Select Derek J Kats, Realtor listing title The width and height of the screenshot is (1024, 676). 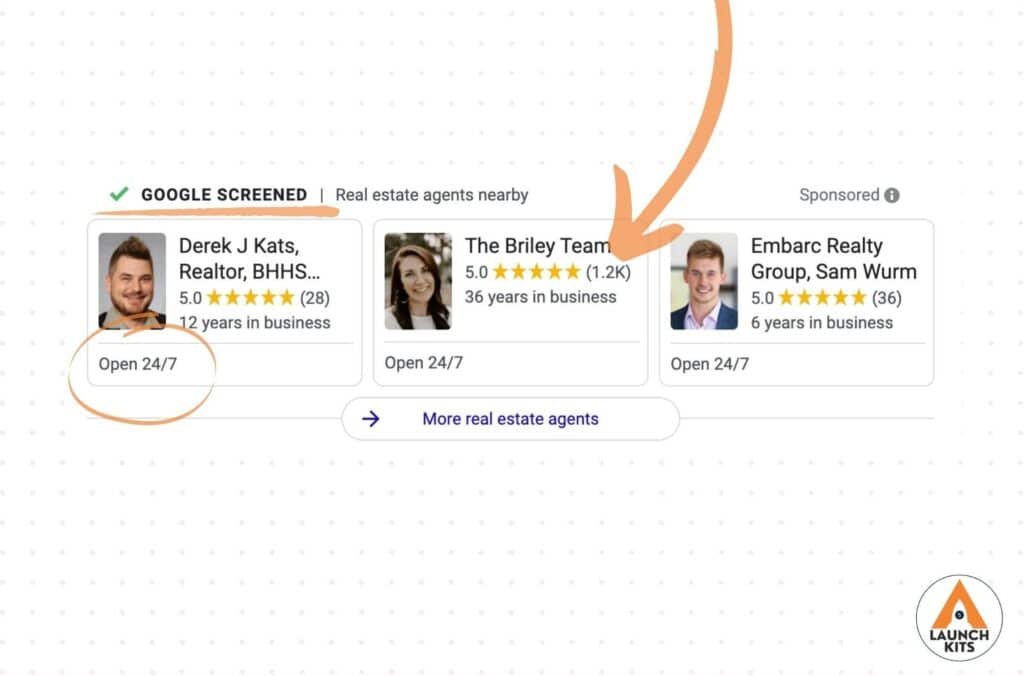click(x=249, y=259)
